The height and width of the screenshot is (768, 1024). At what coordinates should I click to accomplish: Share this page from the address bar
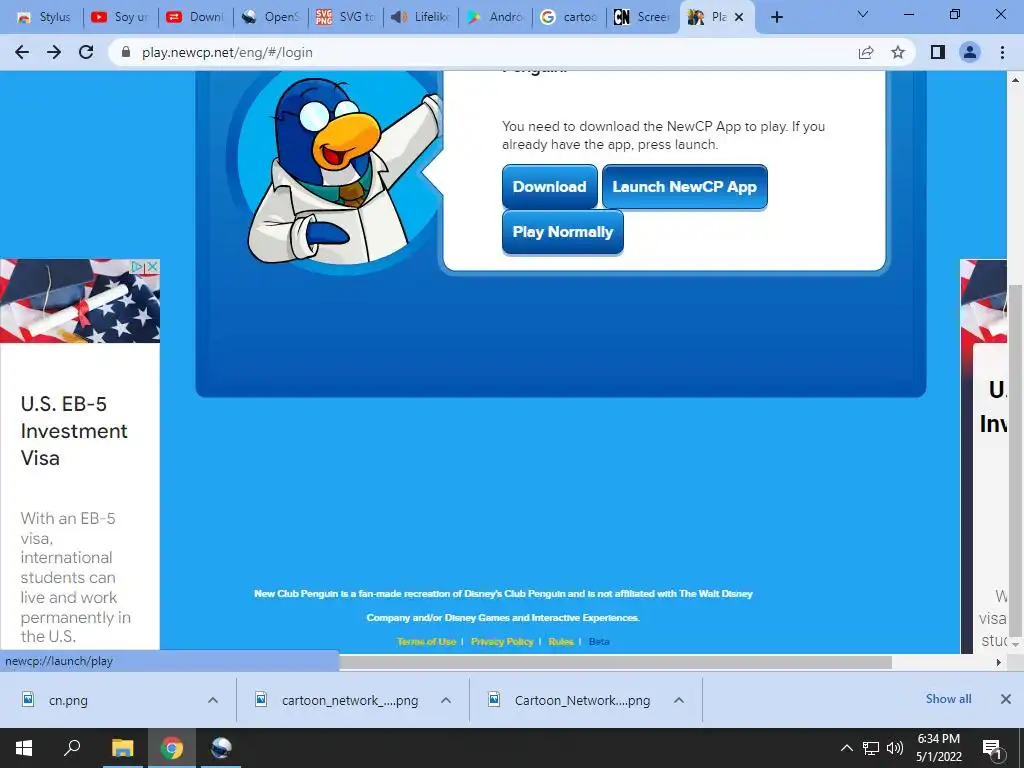coord(866,52)
